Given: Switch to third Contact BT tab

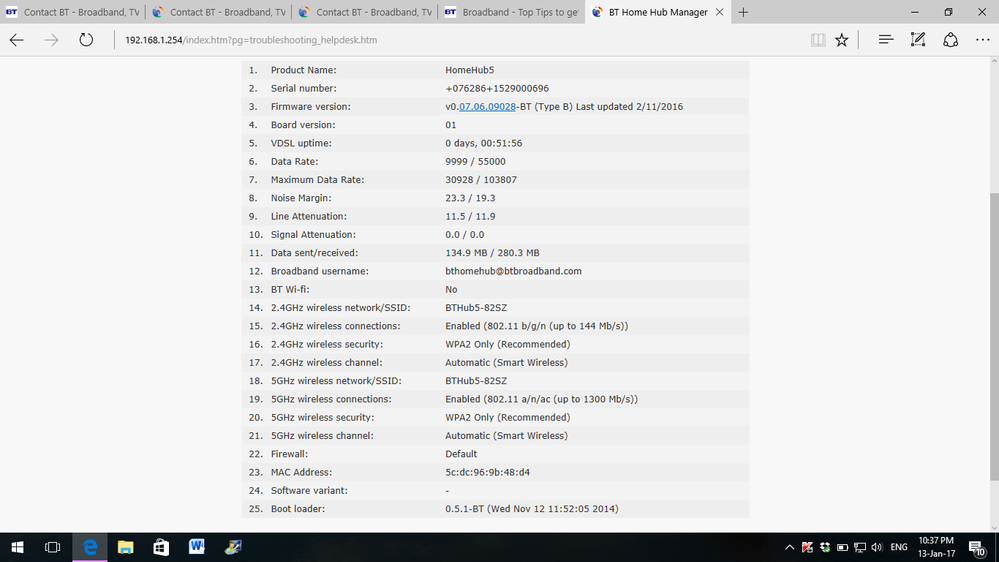Looking at the screenshot, I should point(365,12).
